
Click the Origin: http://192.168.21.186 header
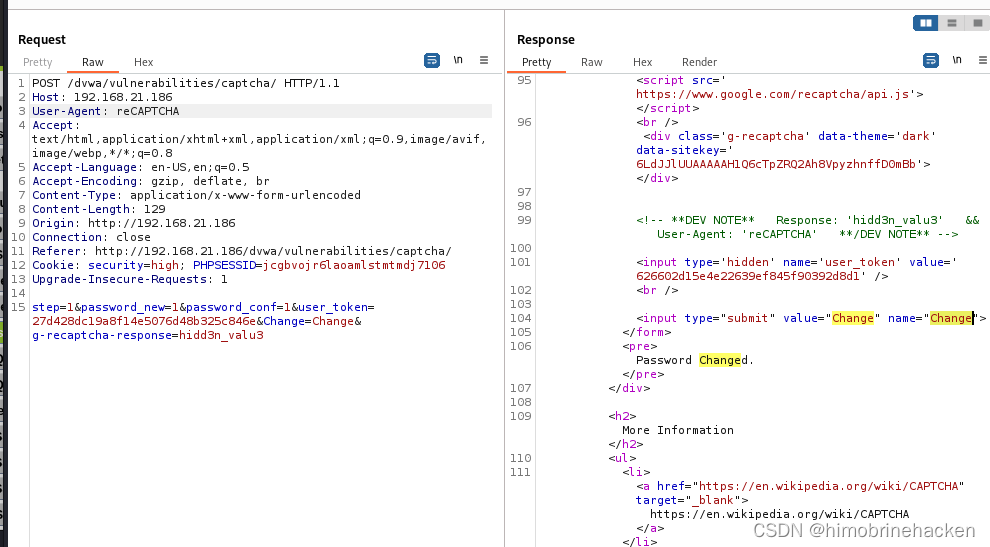[x=134, y=223]
